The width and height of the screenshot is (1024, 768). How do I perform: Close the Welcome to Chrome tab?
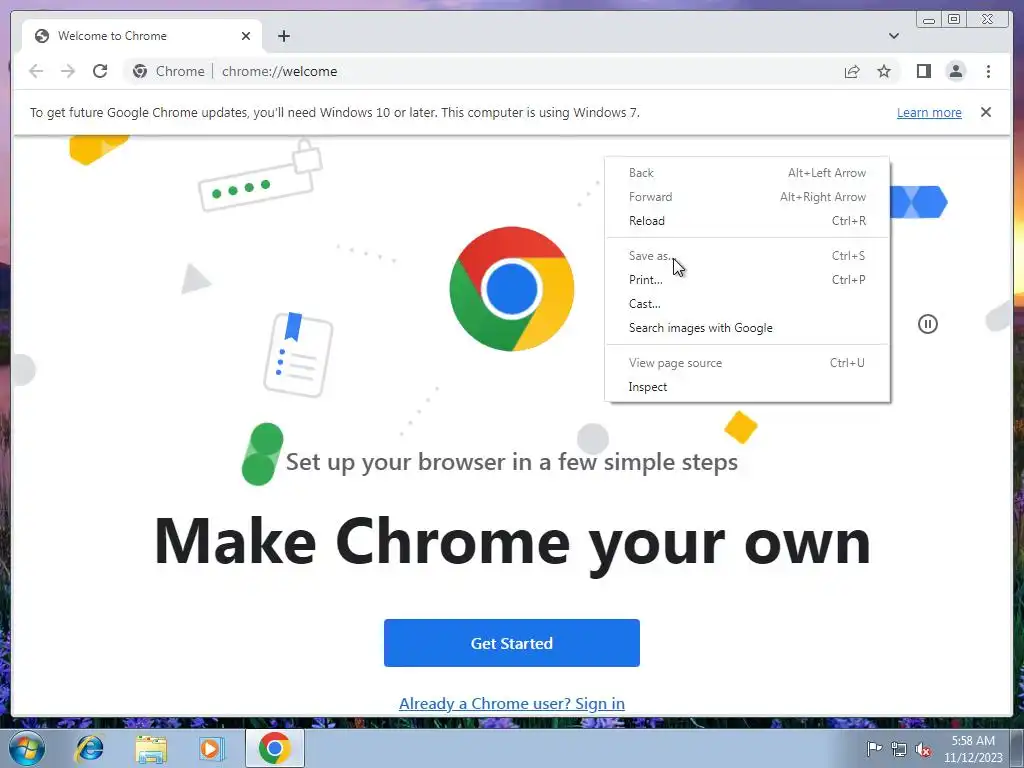tap(246, 36)
